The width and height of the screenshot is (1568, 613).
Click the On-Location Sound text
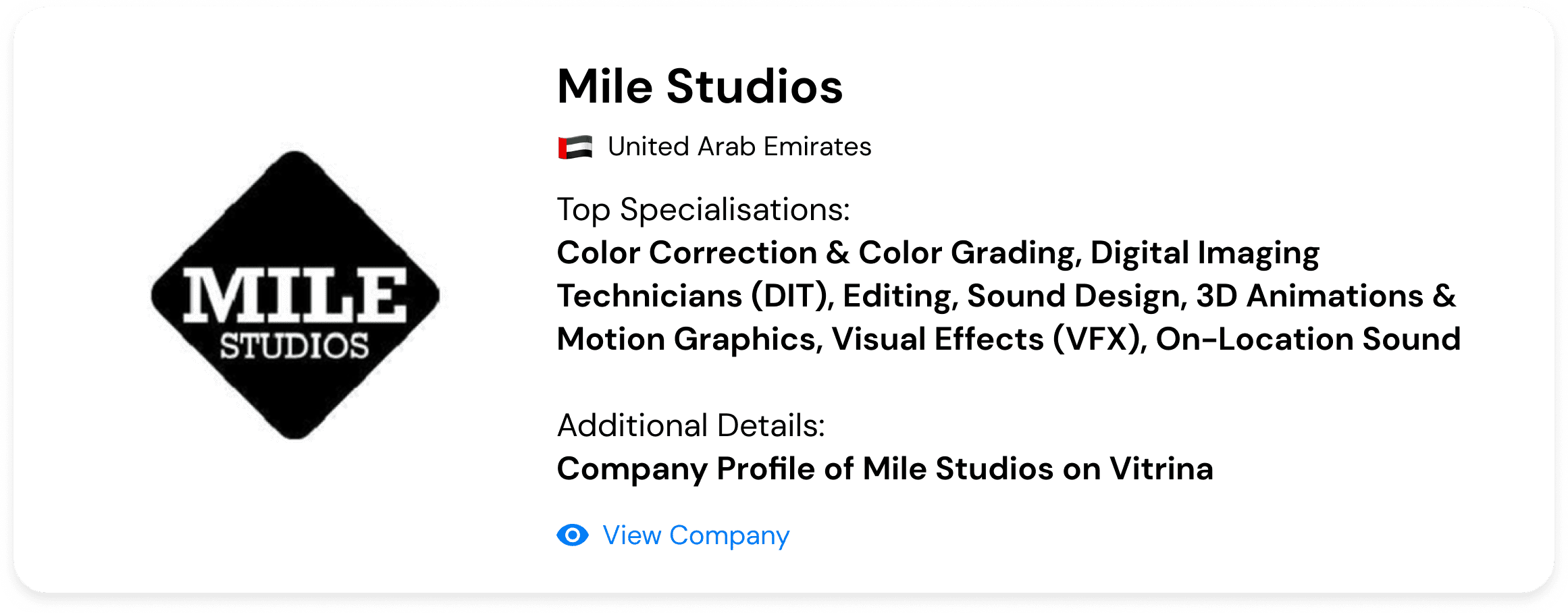[1308, 340]
